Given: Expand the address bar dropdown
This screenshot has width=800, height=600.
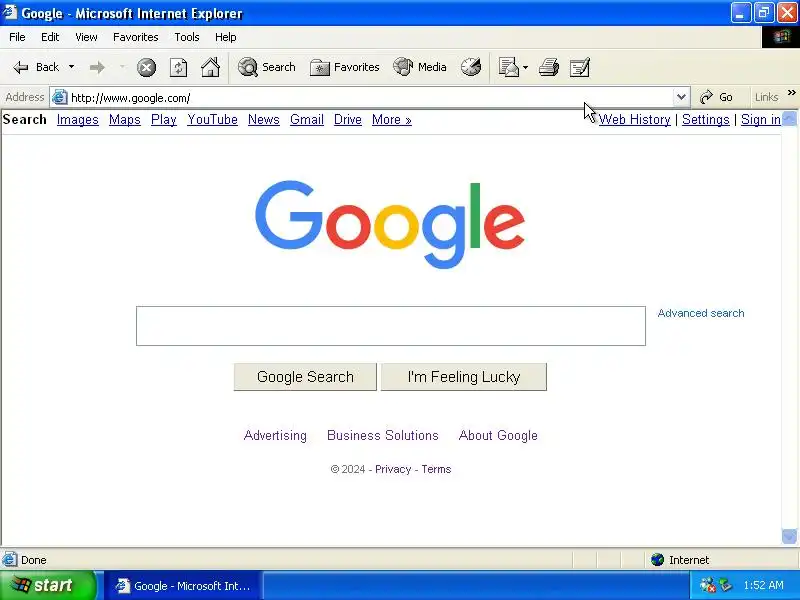Looking at the screenshot, I should coord(681,97).
